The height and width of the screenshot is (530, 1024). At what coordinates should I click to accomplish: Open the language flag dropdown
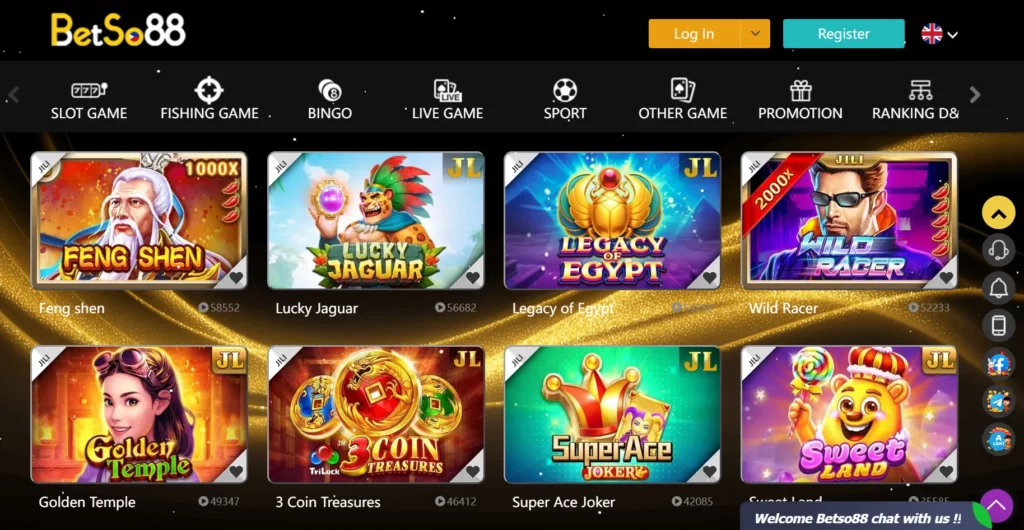tap(940, 34)
